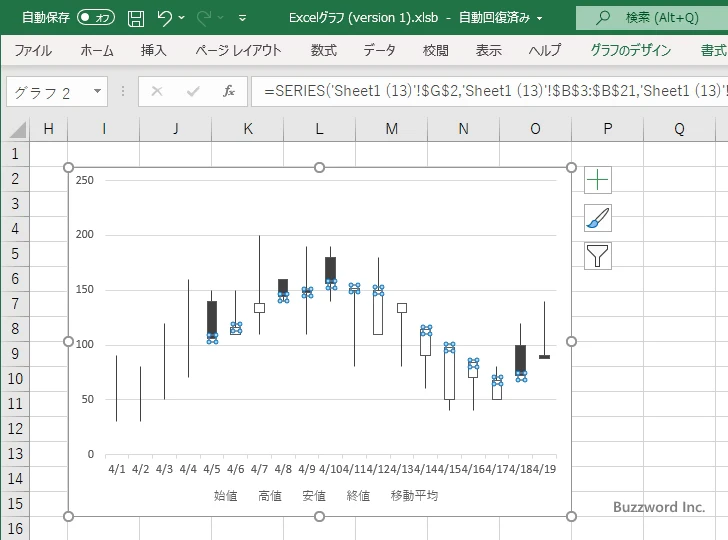Viewport: 728px width, 540px height.
Task: Switch to the 表示 tab
Action: tap(488, 50)
